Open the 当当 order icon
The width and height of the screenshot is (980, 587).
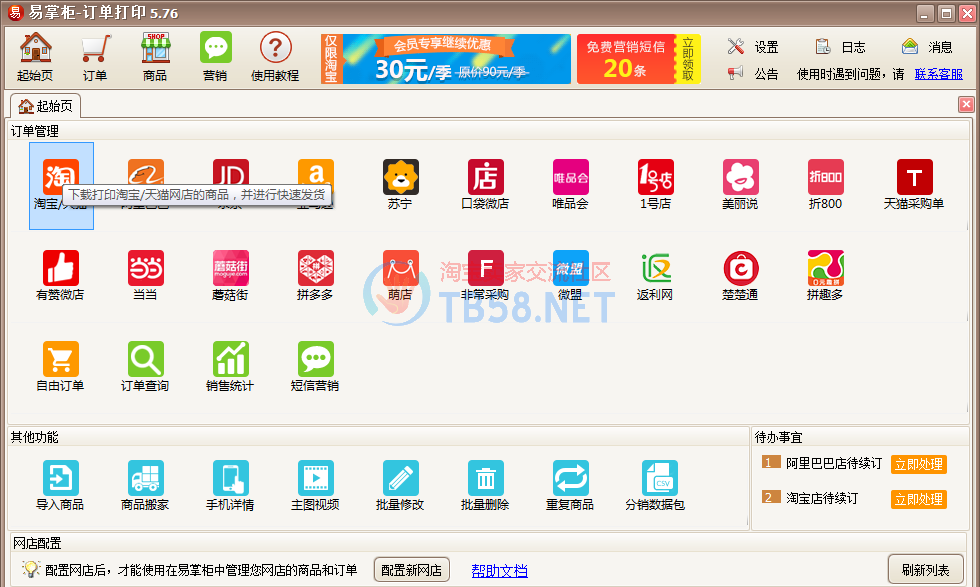pos(146,276)
